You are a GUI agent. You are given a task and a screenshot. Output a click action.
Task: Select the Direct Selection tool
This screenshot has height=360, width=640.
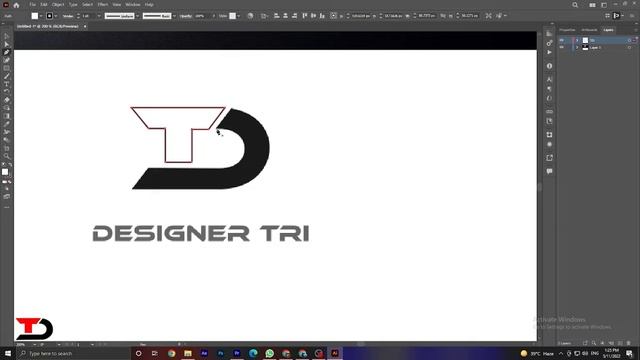point(7,44)
